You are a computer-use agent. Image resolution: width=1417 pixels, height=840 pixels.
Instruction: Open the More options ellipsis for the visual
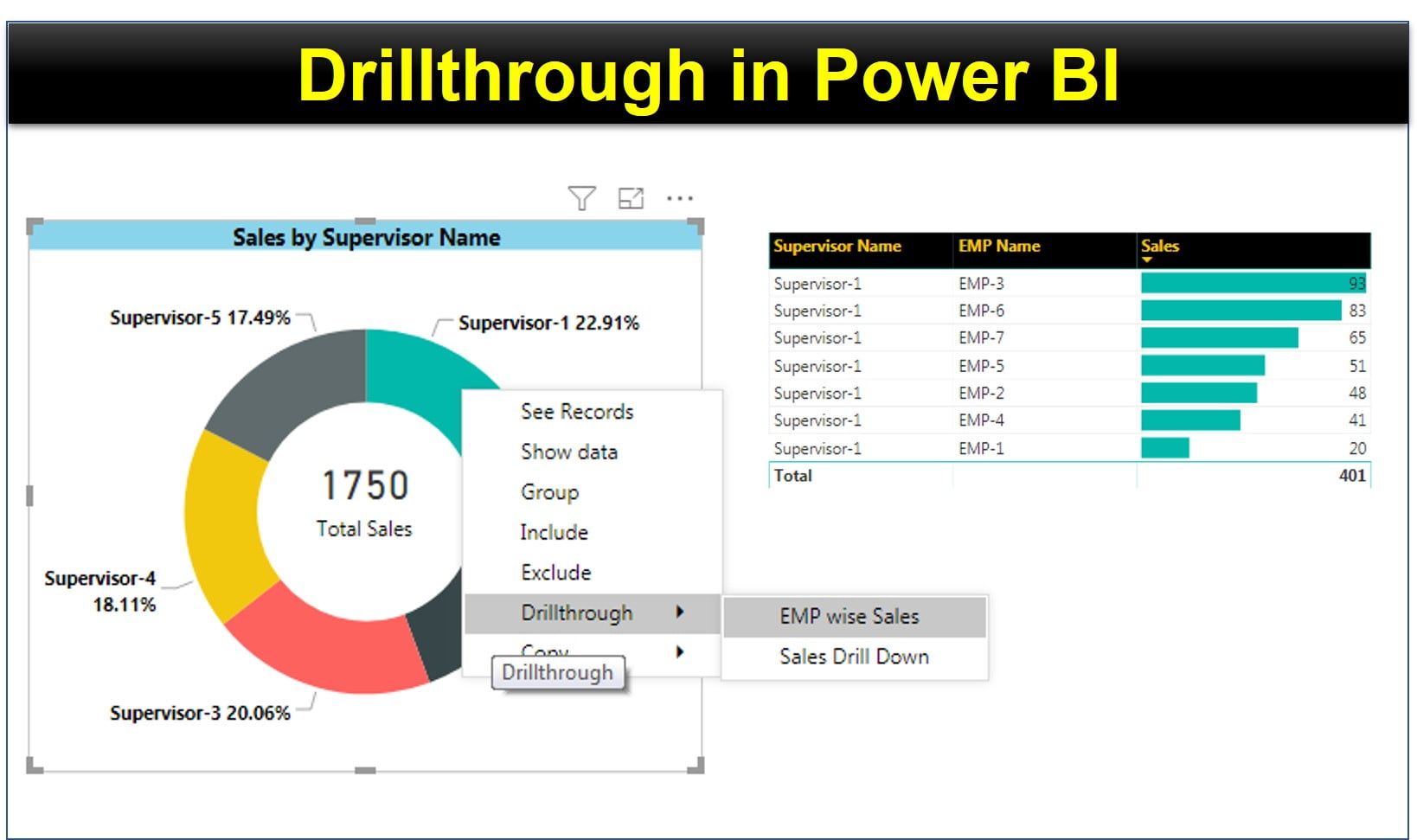tap(680, 198)
